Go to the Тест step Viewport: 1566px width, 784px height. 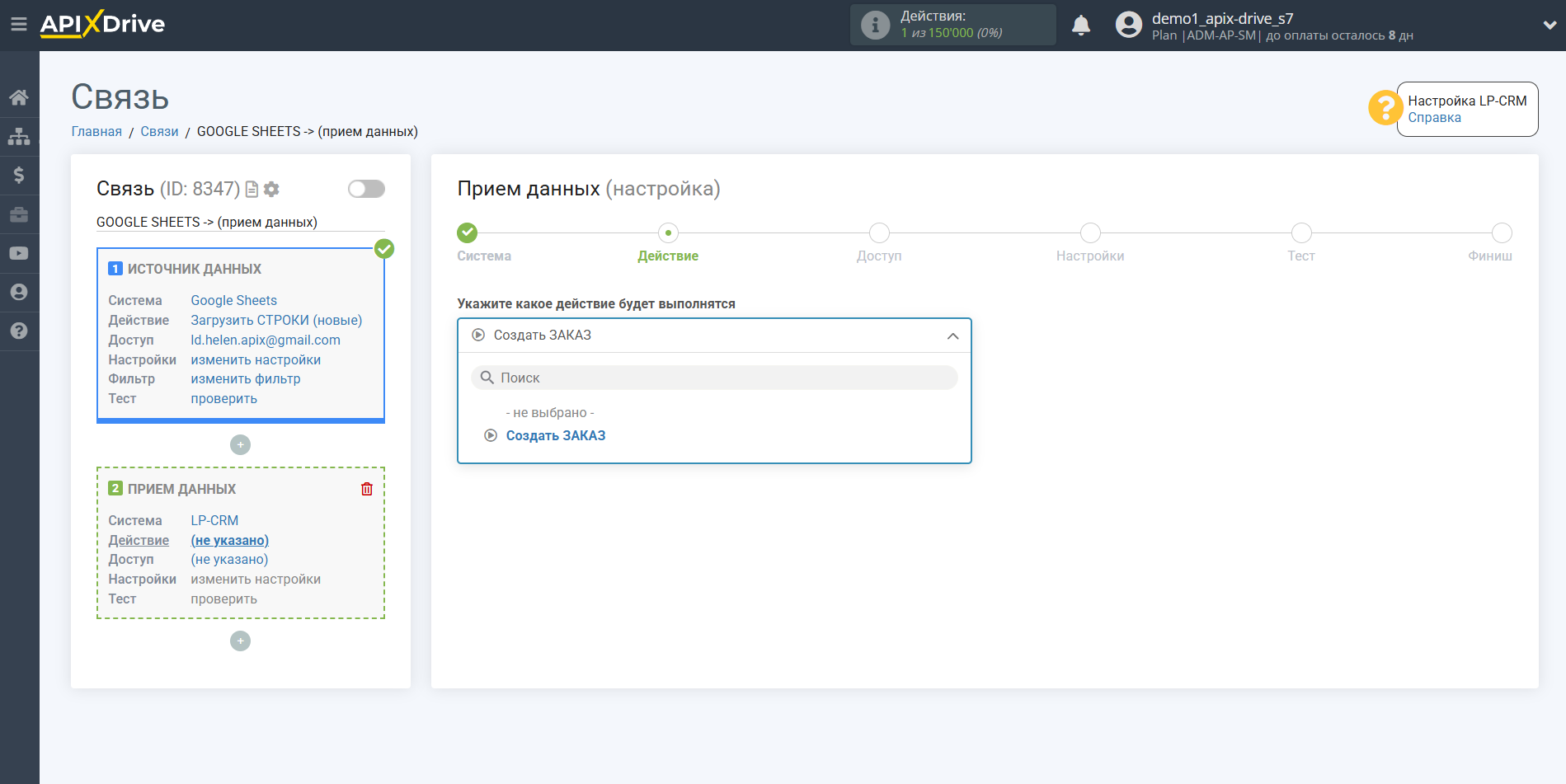(1301, 232)
